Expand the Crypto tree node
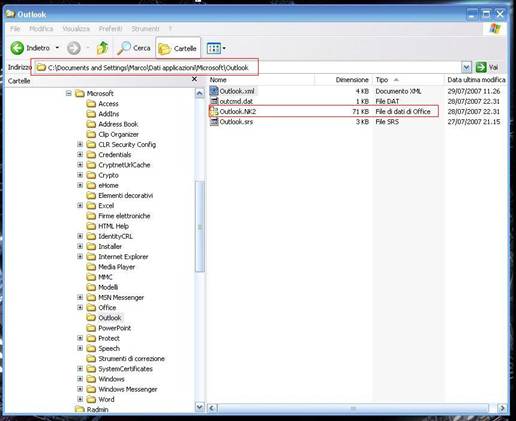The width and height of the screenshot is (516, 421). pos(80,175)
